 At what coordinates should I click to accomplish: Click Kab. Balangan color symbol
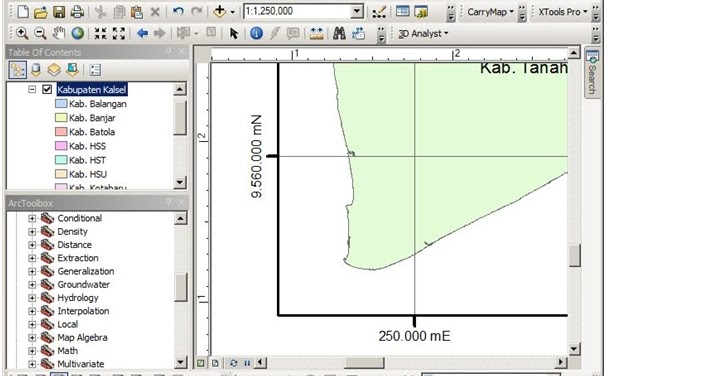point(61,104)
